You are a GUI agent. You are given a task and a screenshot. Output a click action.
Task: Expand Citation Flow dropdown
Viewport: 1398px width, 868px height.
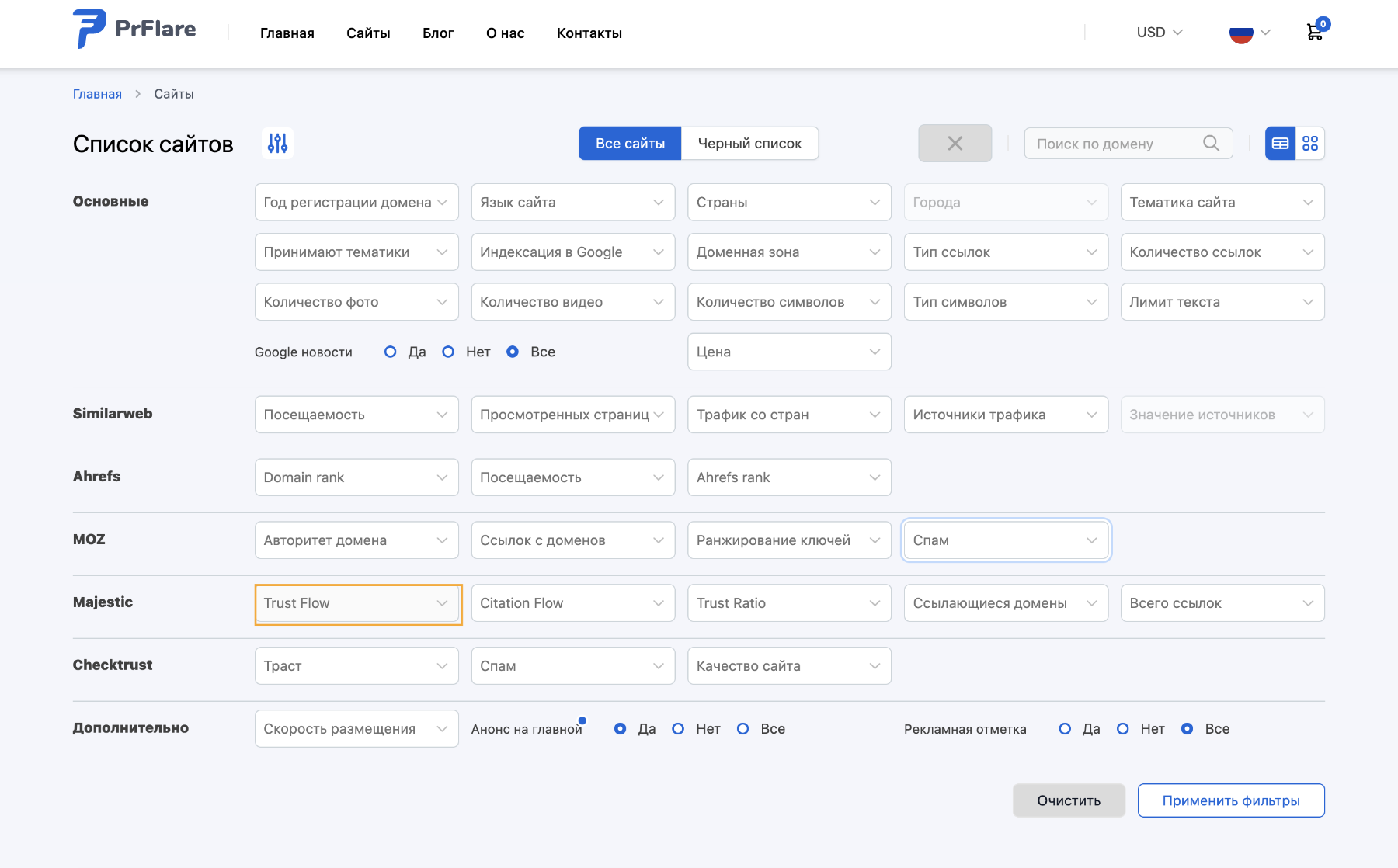click(573, 603)
